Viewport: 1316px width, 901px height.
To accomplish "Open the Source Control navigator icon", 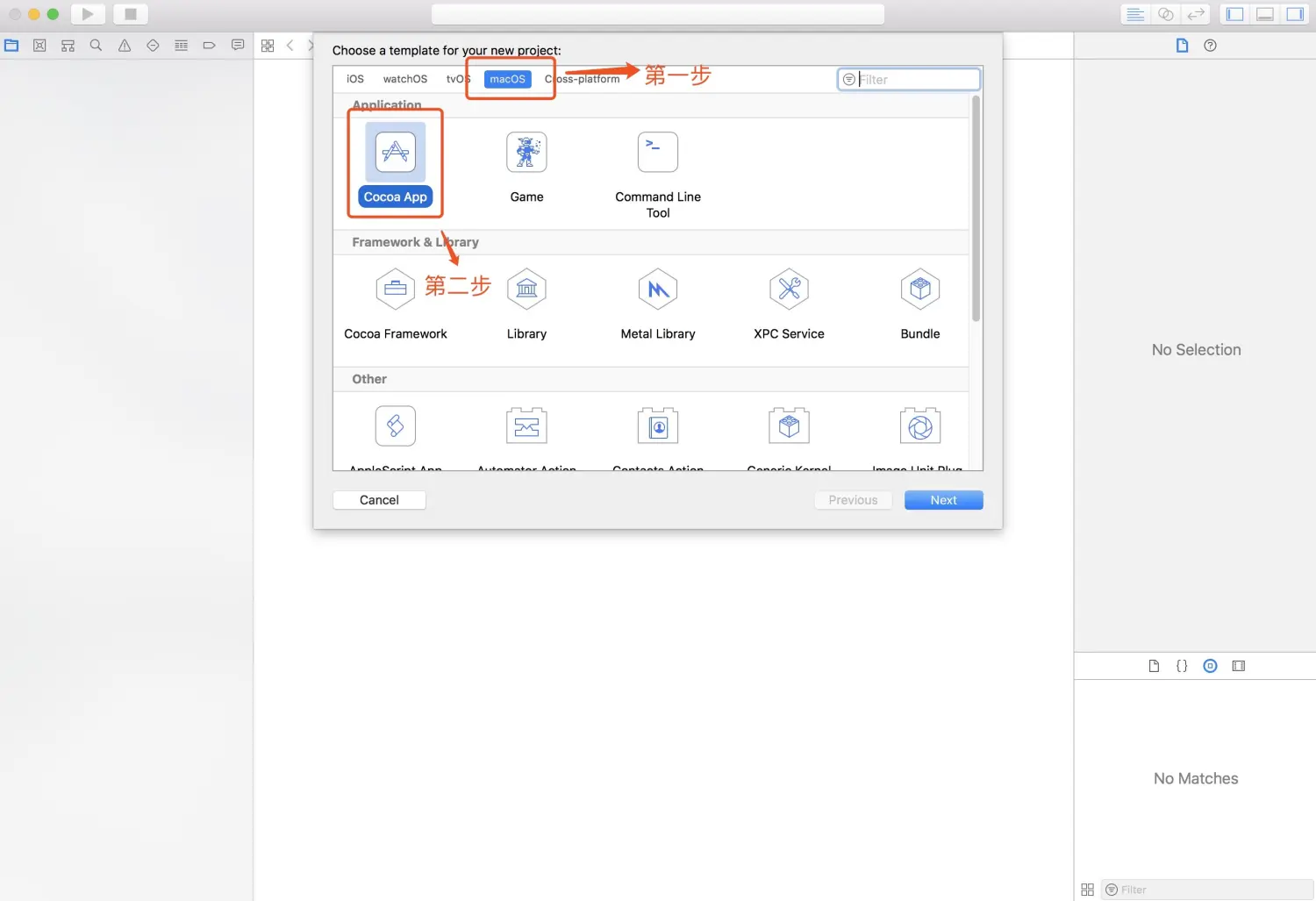I will pos(39,46).
